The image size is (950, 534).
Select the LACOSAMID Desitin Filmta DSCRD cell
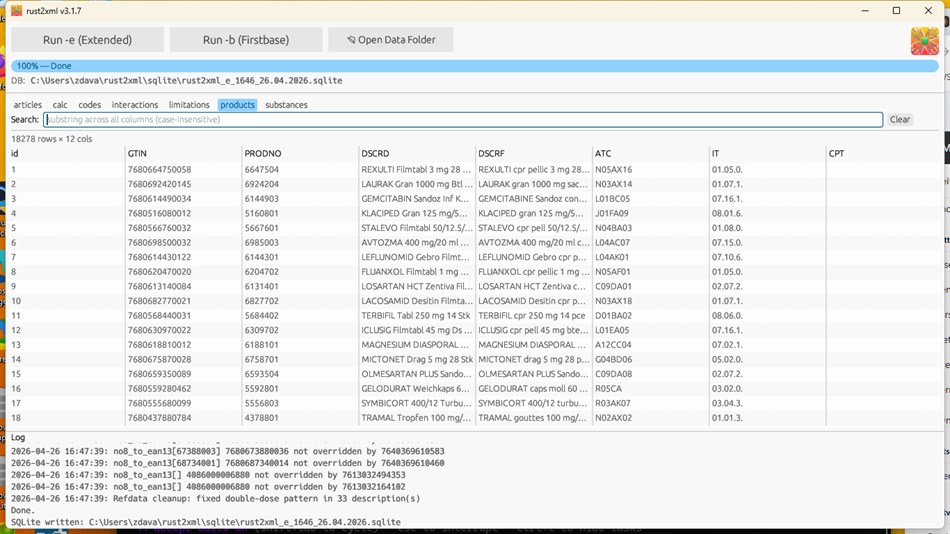coord(416,301)
